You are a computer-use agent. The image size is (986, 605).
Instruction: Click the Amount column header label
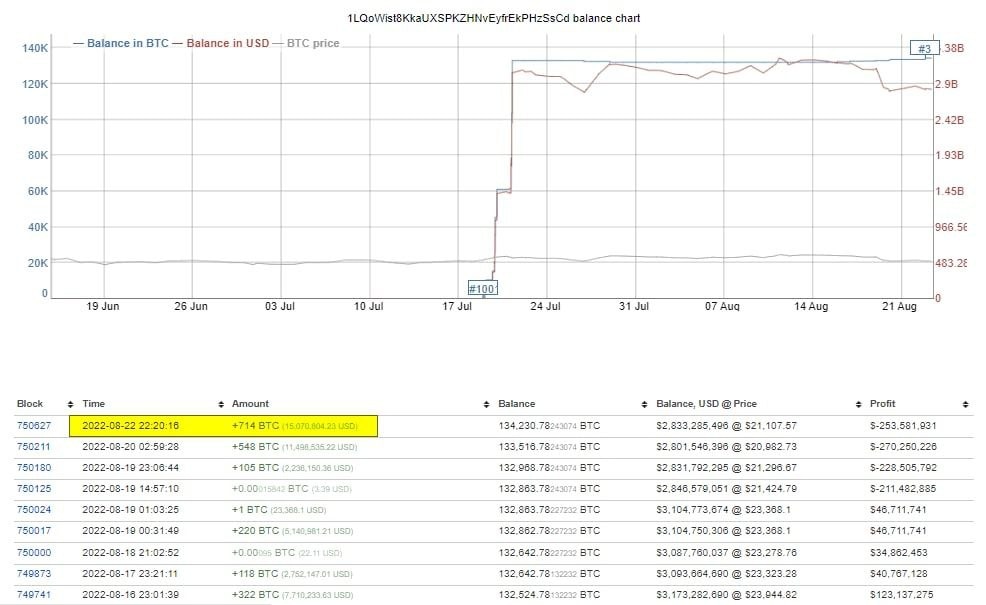tap(250, 404)
